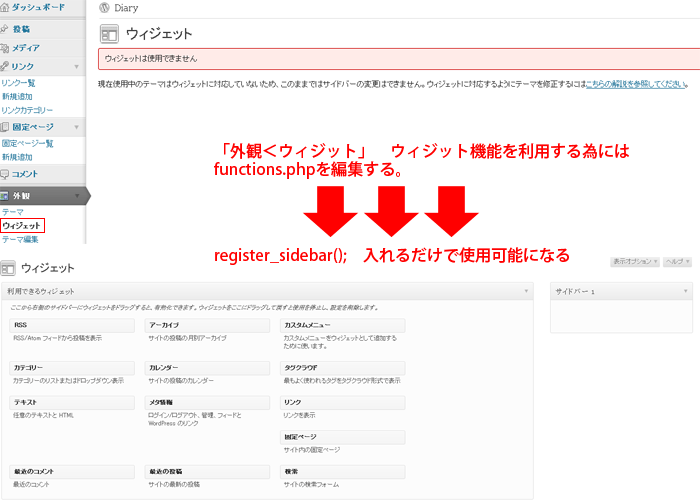Viewport: 700px width, 500px height.
Task: Collapse the 利用できるウィジェット panel
Action: [x=526, y=291]
